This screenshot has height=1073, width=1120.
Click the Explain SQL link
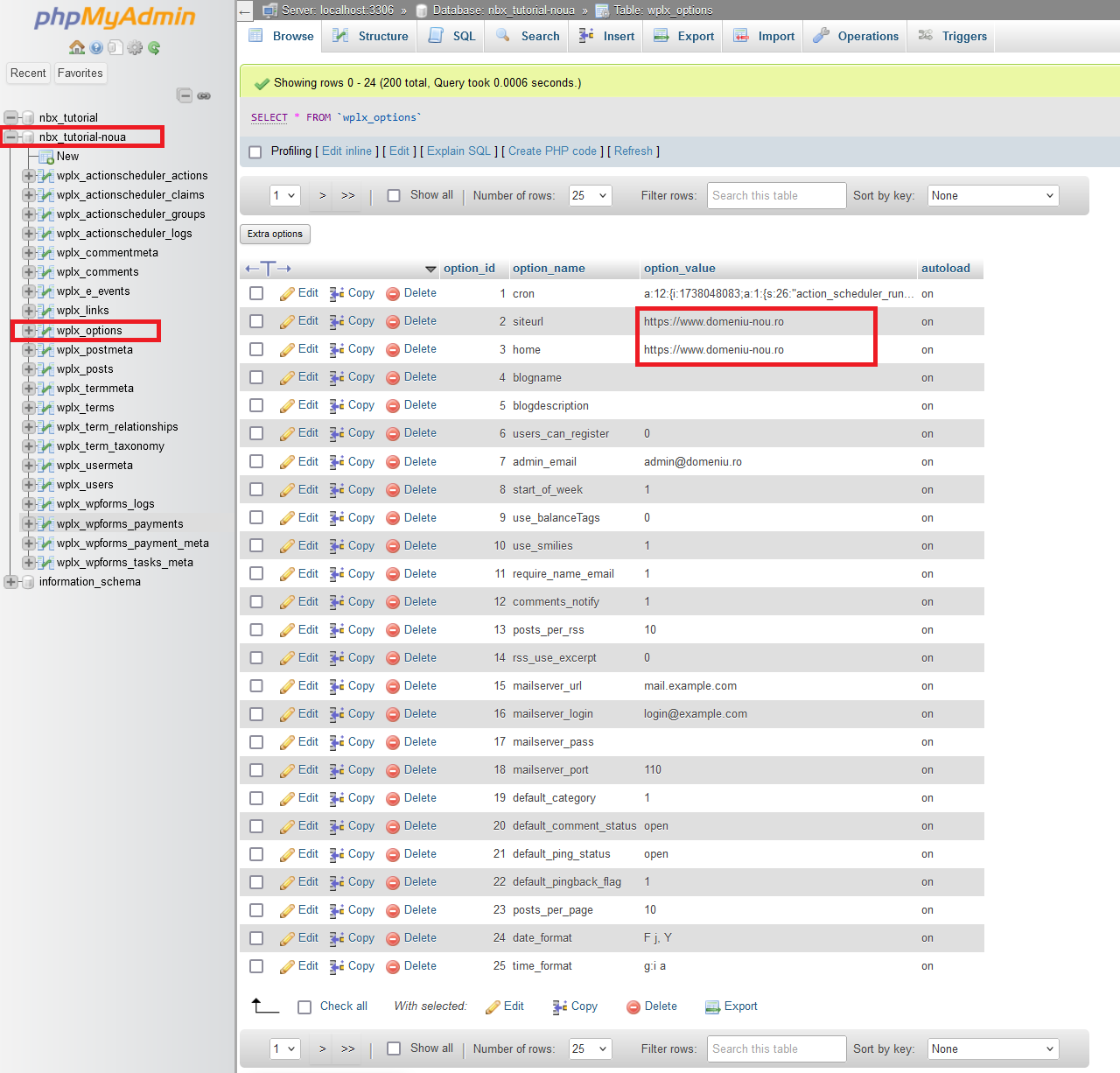[458, 151]
